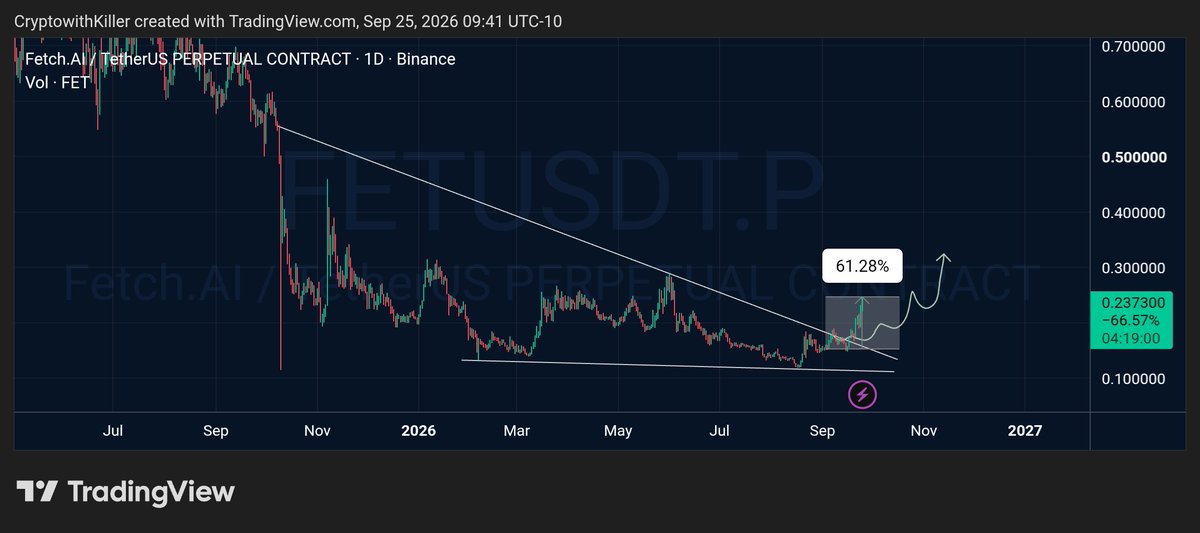The height and width of the screenshot is (533, 1200).
Task: Click the 2026 time axis label
Action: point(418,431)
